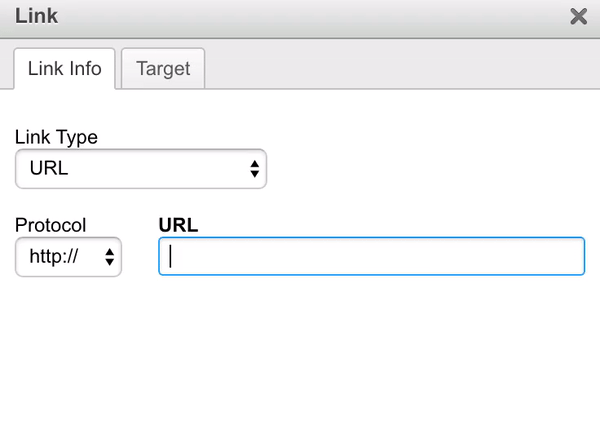Click the empty tab strip right of Target

click(400, 69)
